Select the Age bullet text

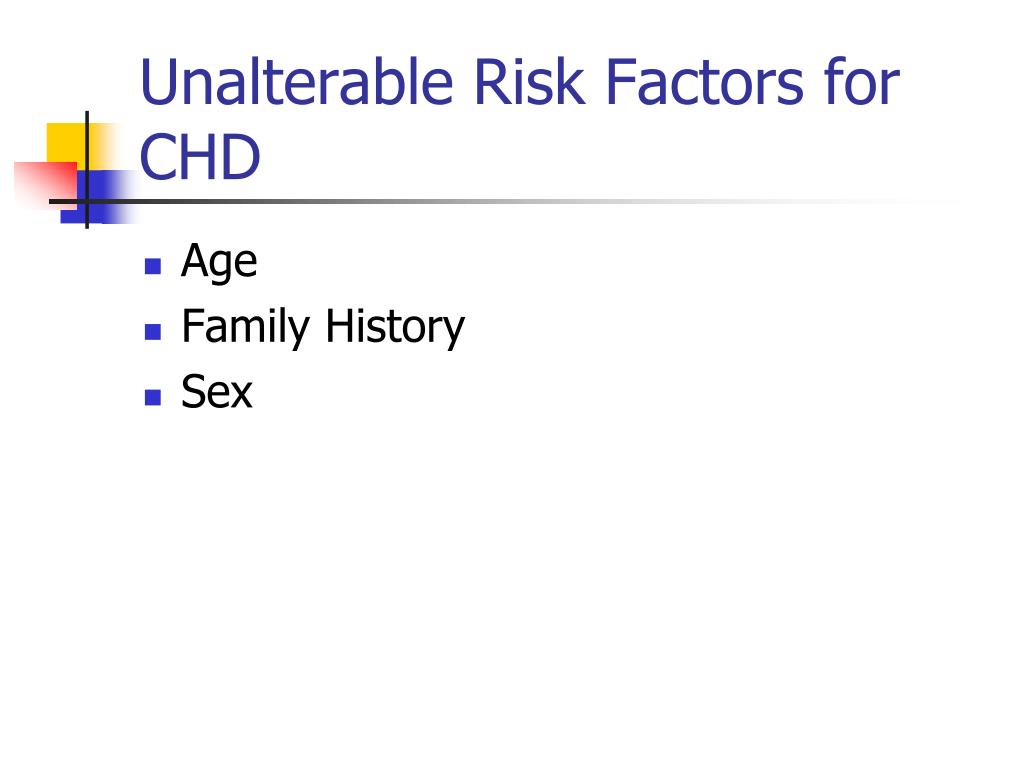coord(219,262)
